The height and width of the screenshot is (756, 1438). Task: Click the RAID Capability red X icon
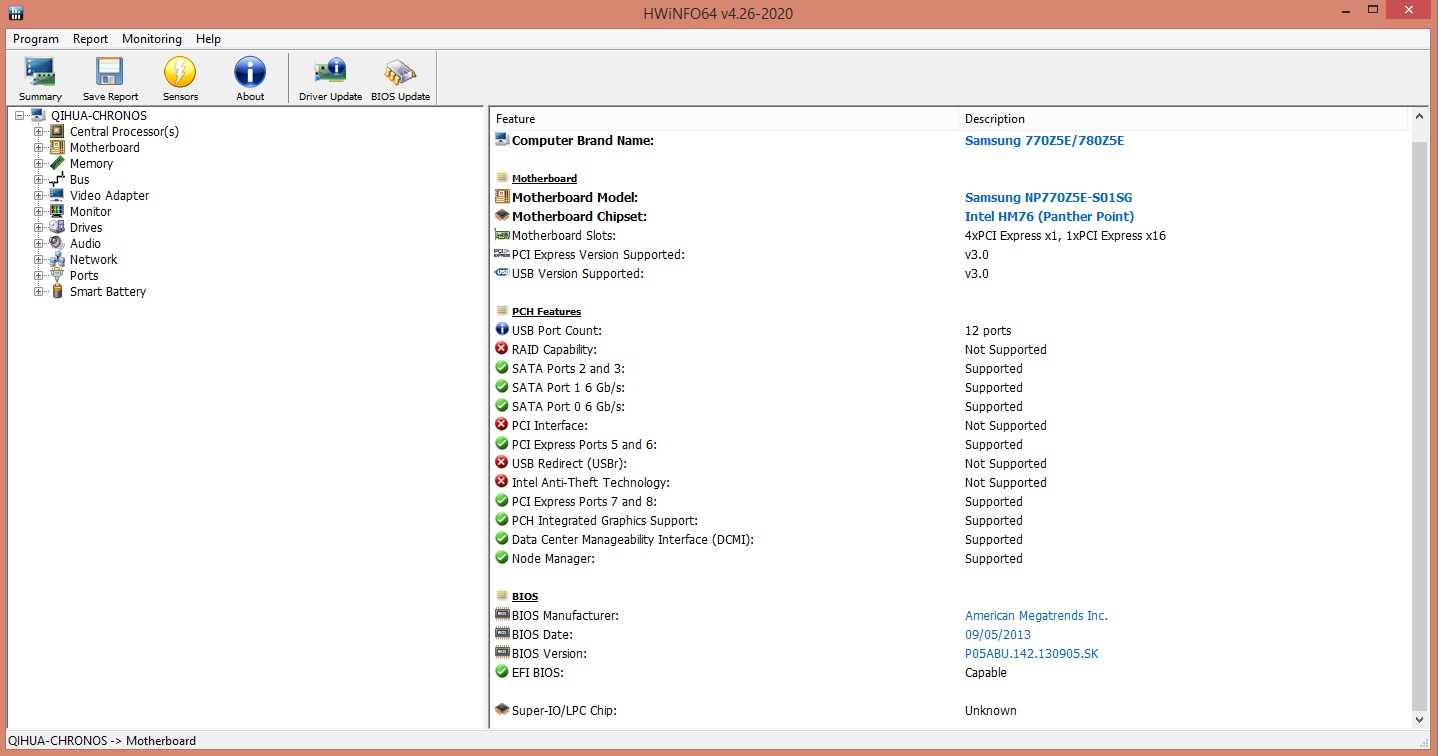click(x=502, y=349)
